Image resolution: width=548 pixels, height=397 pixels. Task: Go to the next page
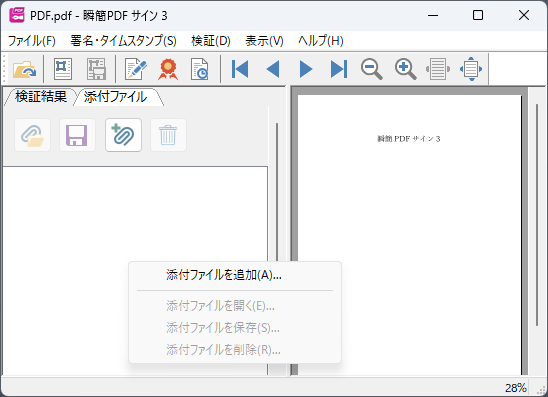[306, 69]
